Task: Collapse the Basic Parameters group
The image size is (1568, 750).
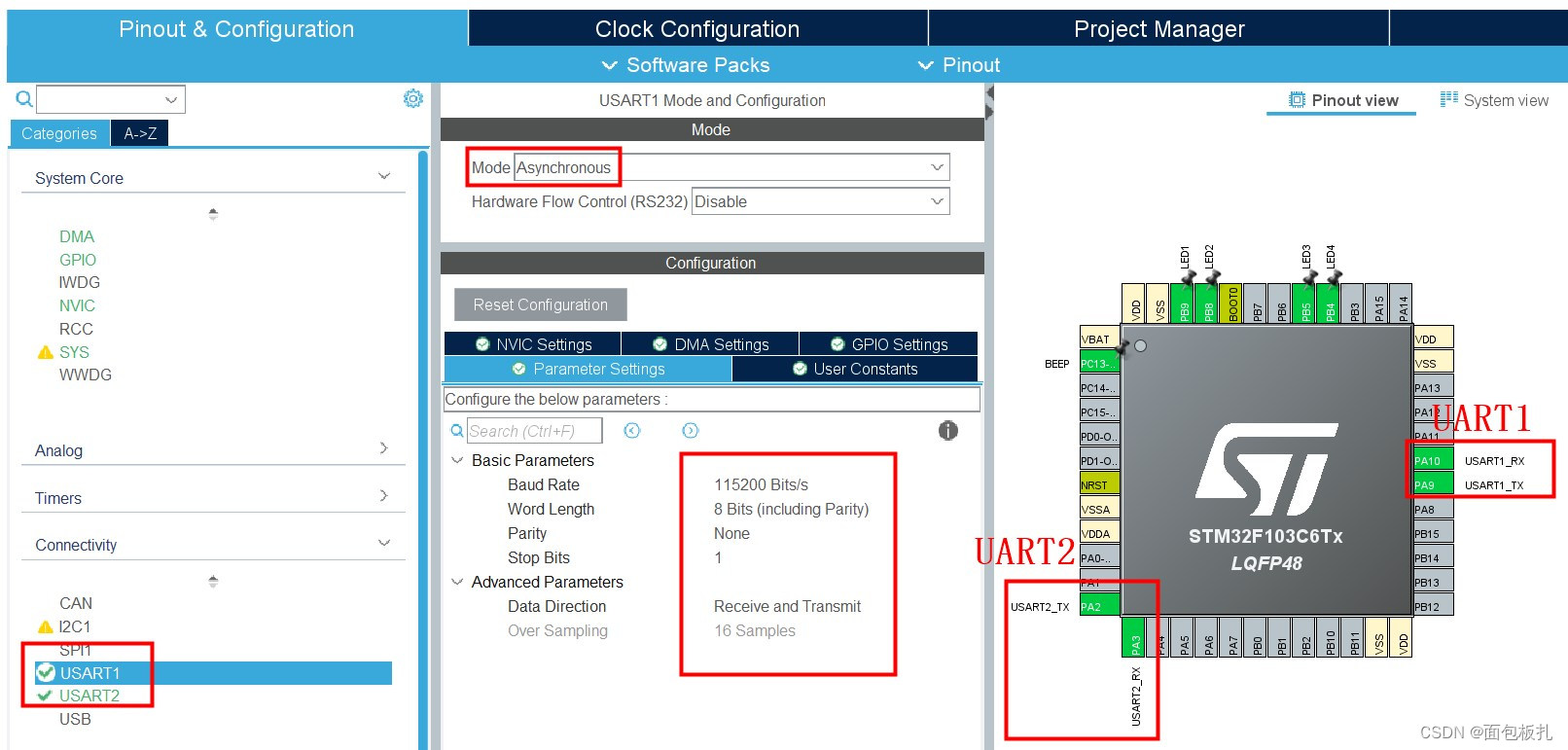Action: point(457,460)
